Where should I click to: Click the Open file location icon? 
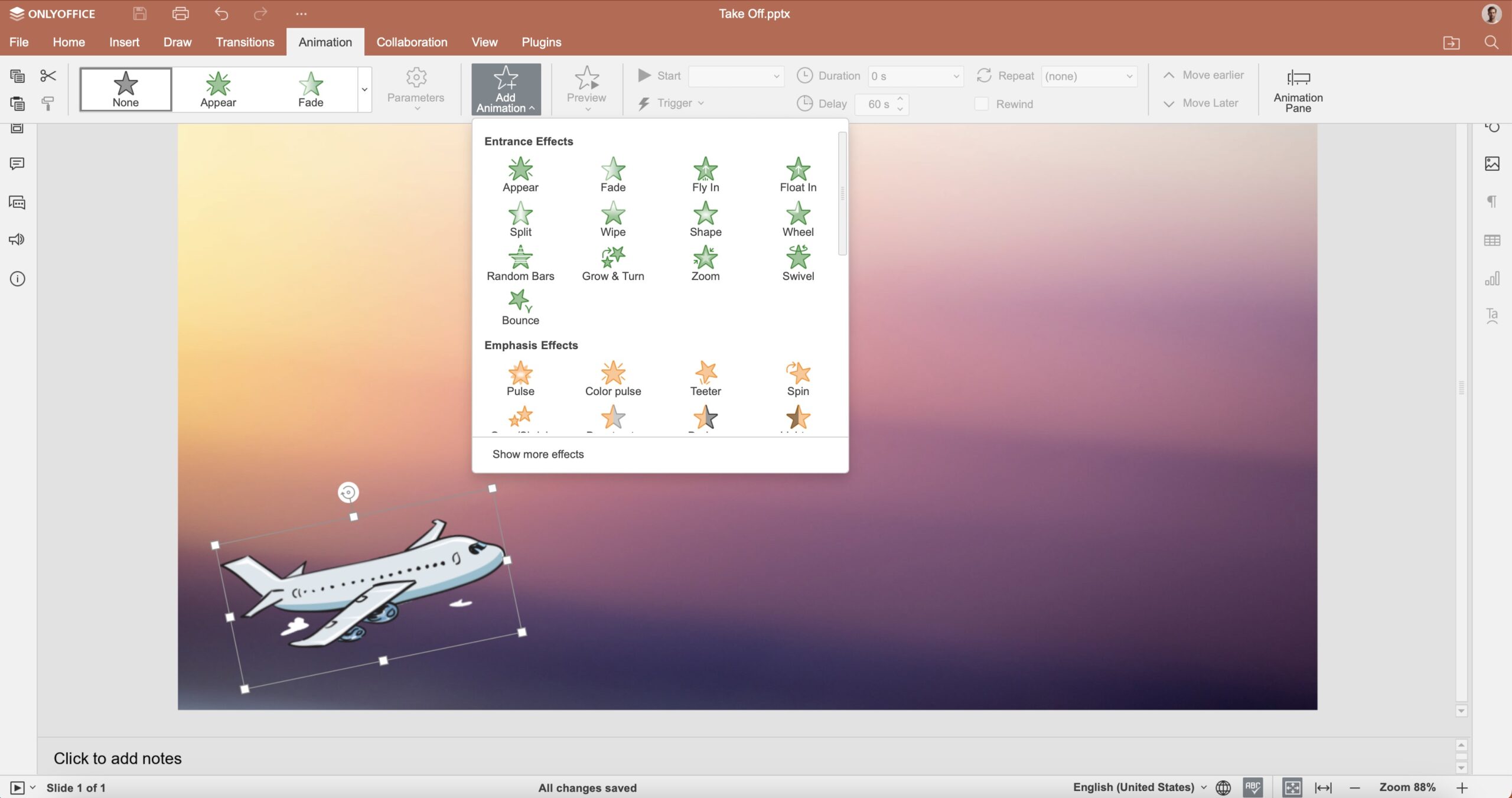click(1451, 43)
